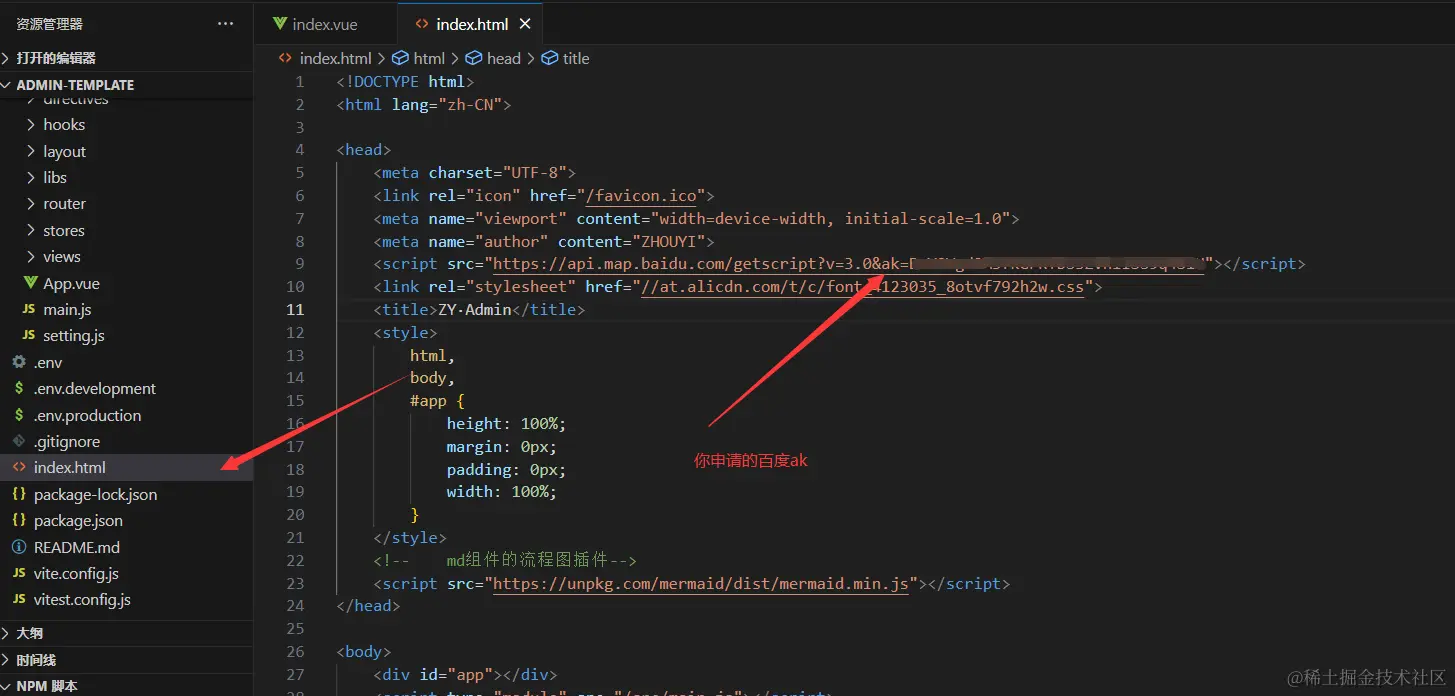Place cursor in ZY·Admin title text
The height and width of the screenshot is (696, 1455).
pyautogui.click(x=475, y=310)
